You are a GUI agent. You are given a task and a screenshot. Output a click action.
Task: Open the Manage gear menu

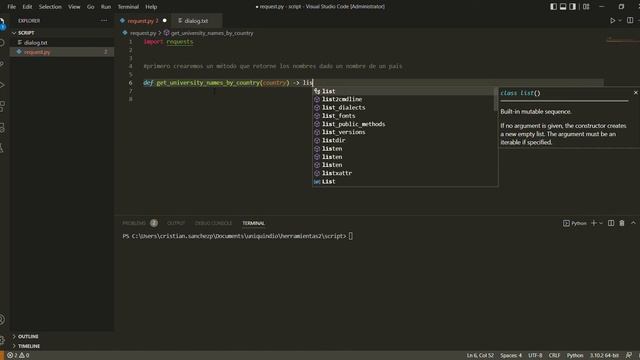point(2,340)
